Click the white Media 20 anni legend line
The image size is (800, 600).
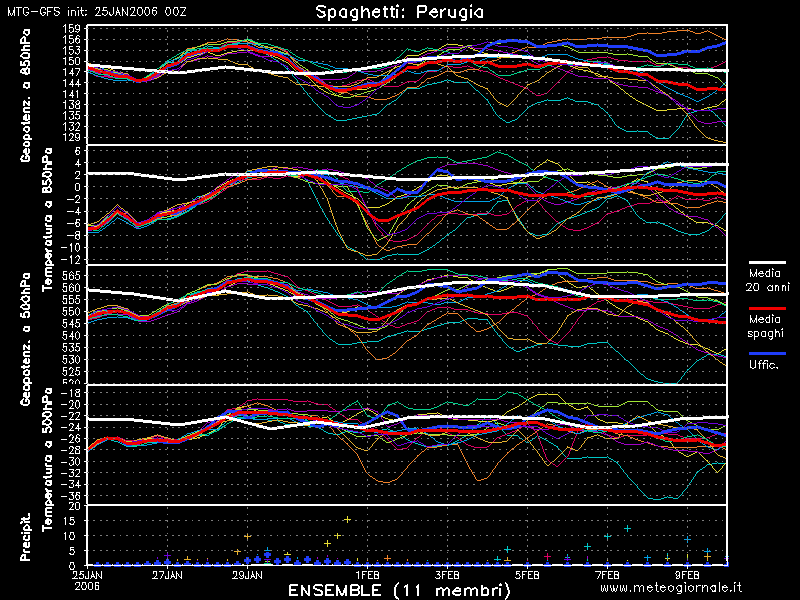(766, 258)
